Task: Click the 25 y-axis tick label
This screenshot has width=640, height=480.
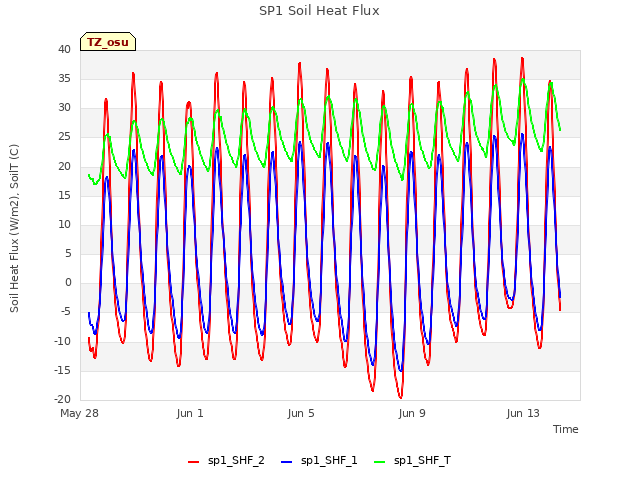Action: point(64,137)
